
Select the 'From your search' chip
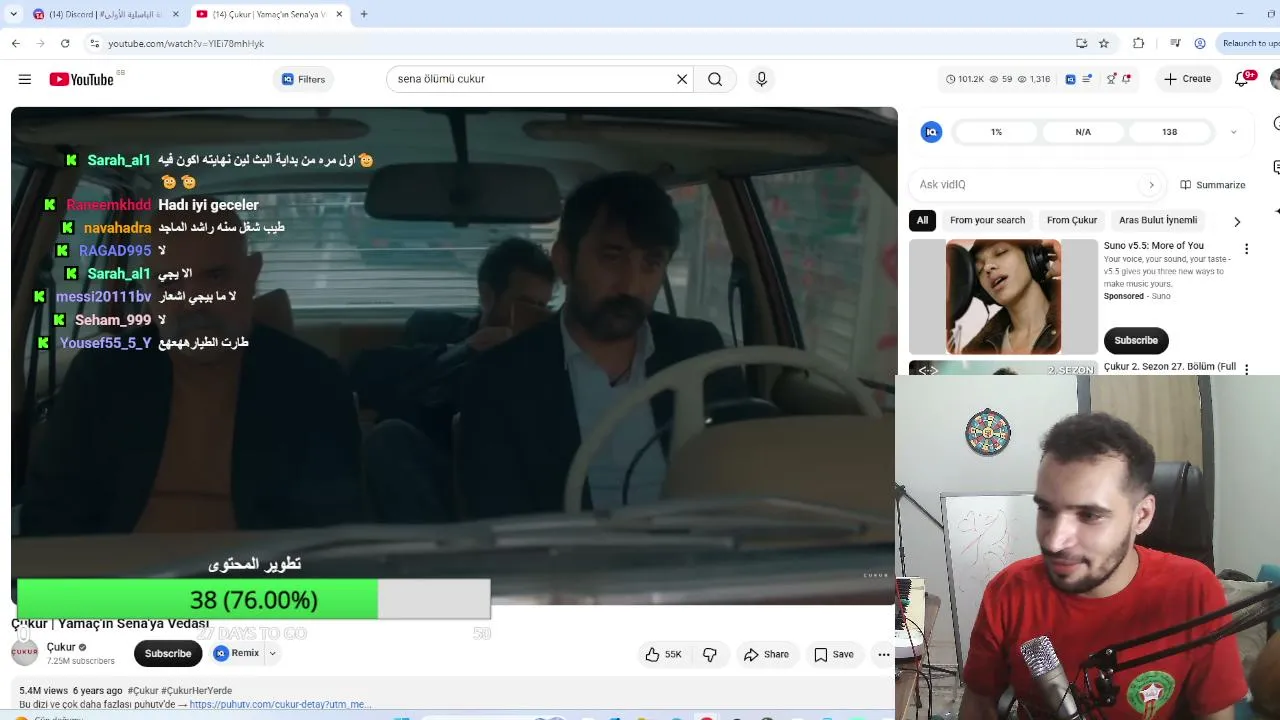point(987,220)
